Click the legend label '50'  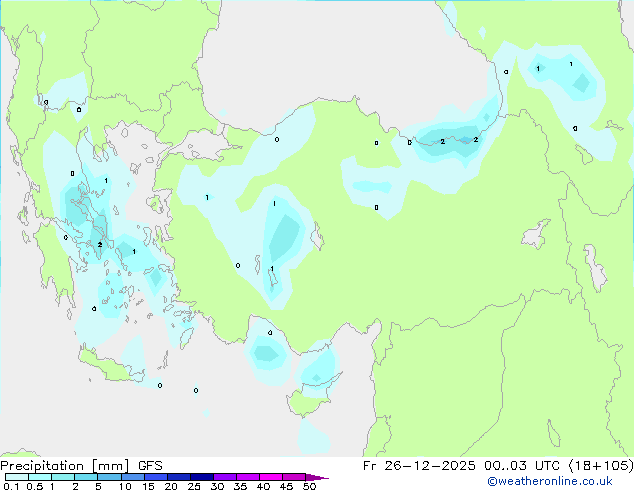point(310,486)
